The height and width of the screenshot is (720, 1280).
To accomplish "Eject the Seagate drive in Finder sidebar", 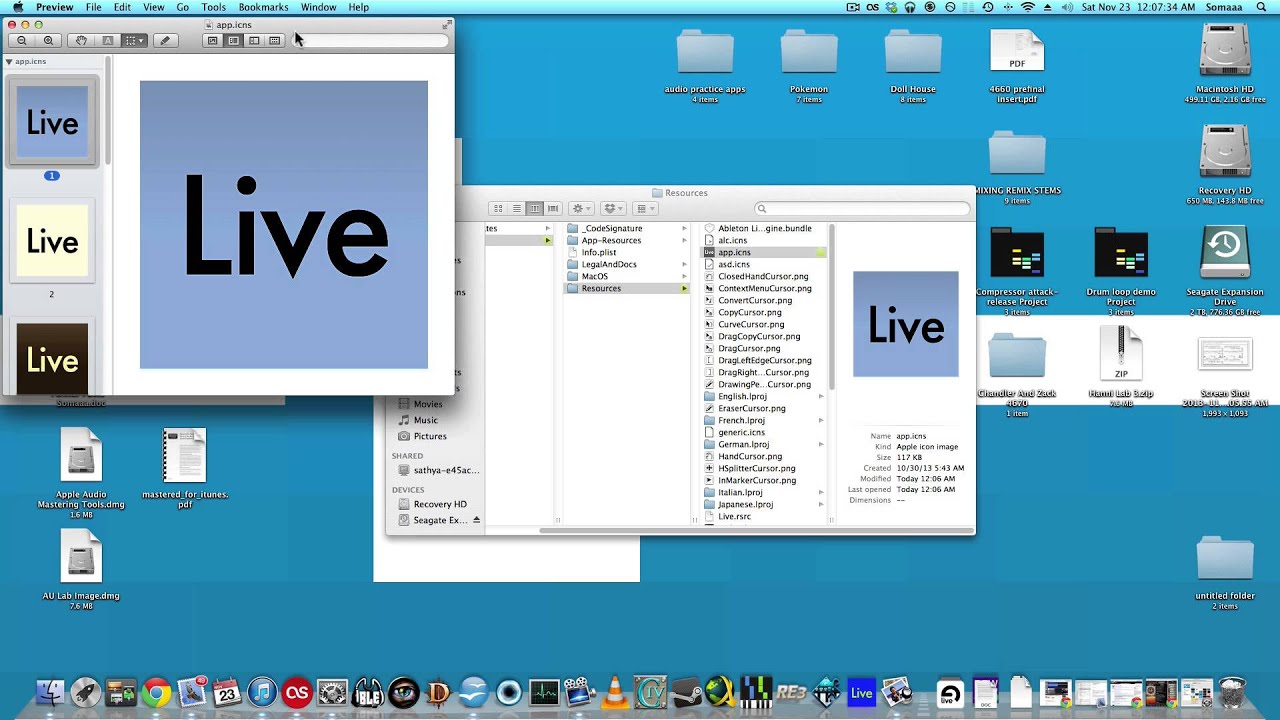I will 476,520.
